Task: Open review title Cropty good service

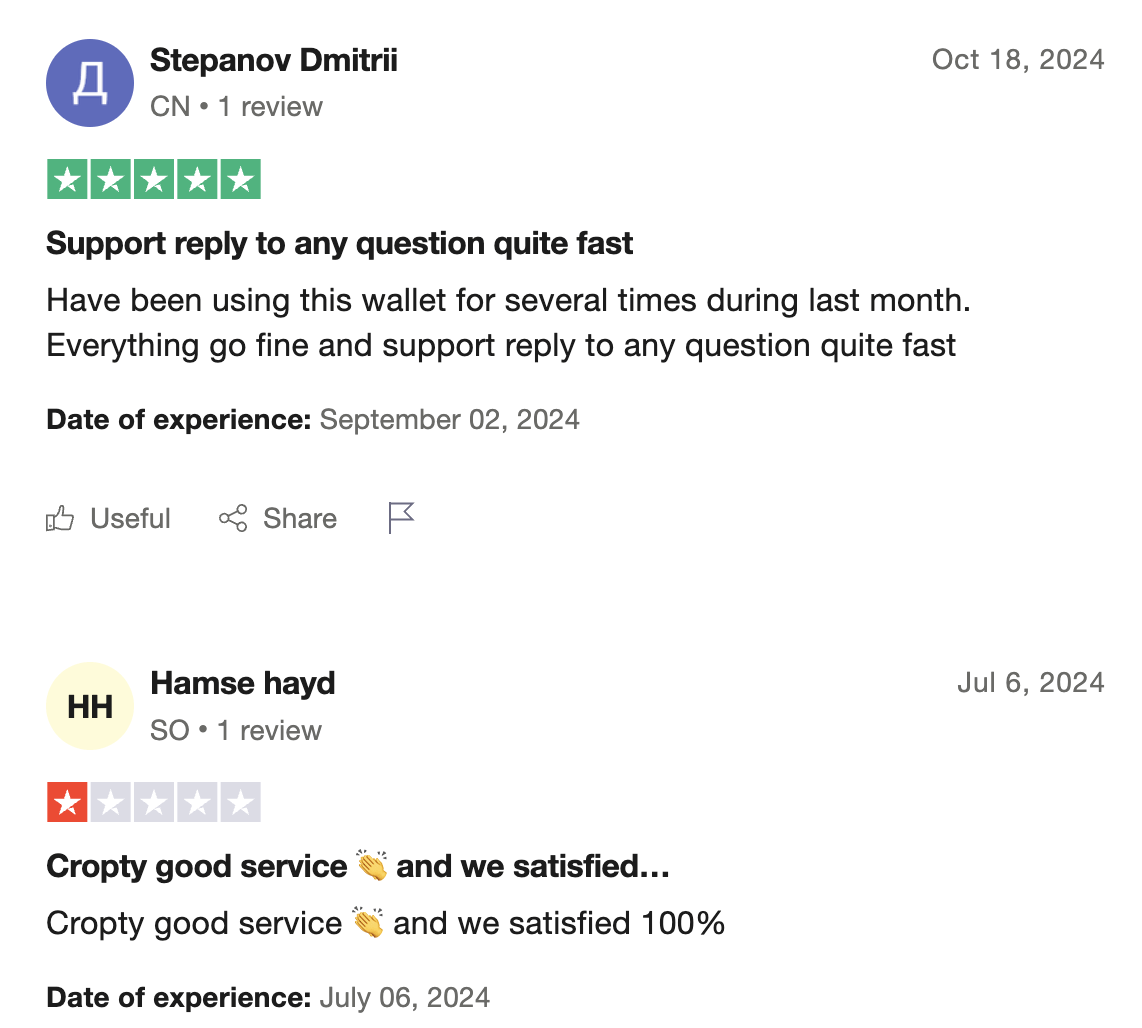Action: pyautogui.click(x=358, y=867)
